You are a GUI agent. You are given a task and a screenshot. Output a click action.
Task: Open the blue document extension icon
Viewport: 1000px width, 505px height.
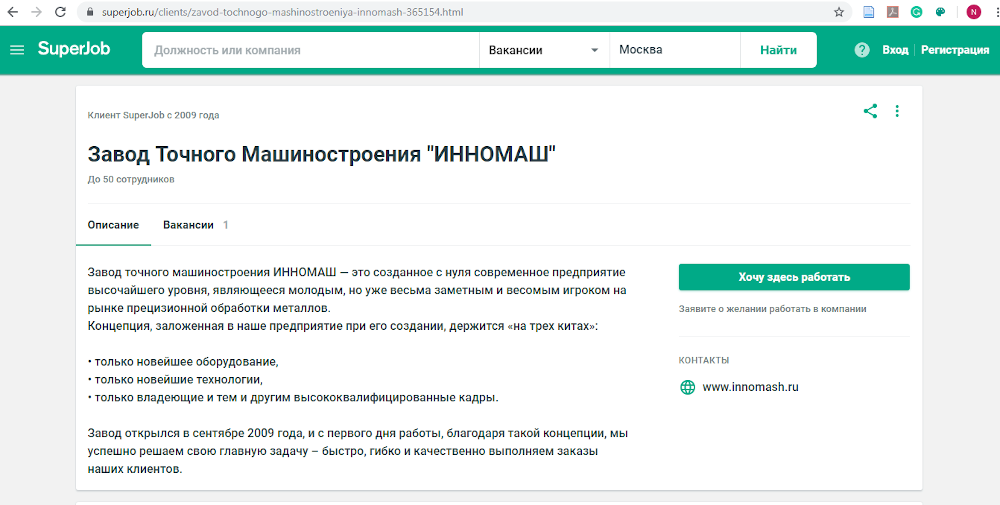[869, 11]
